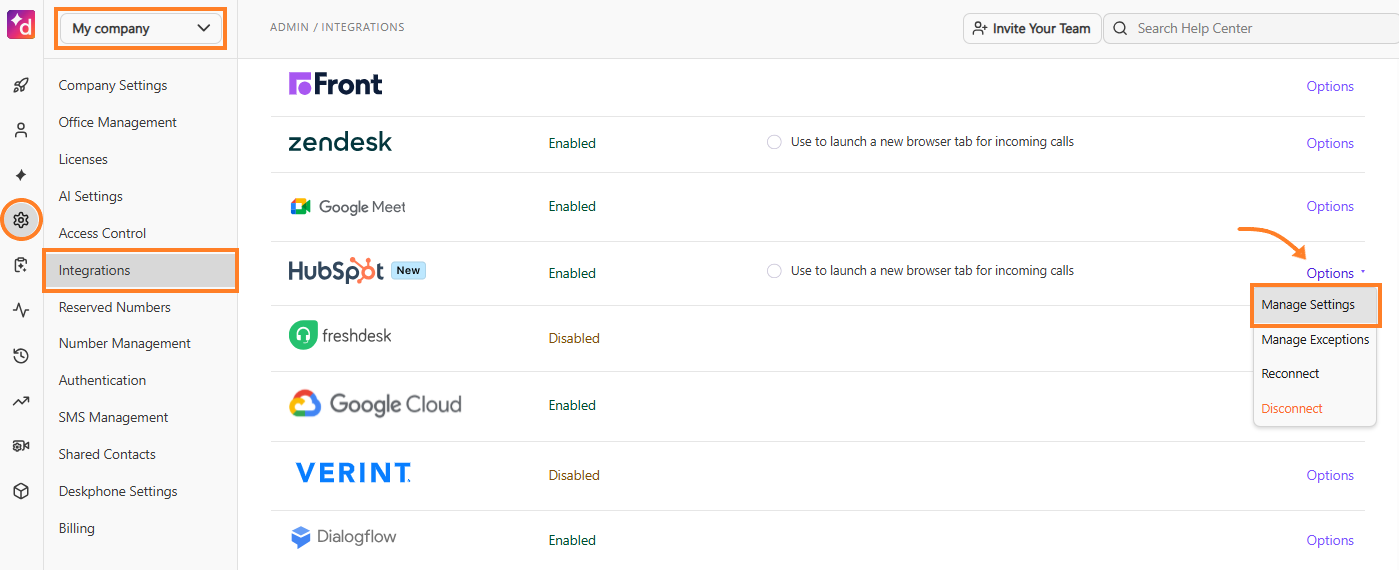Open AI Settings
This screenshot has height=570, width=1399.
point(91,196)
